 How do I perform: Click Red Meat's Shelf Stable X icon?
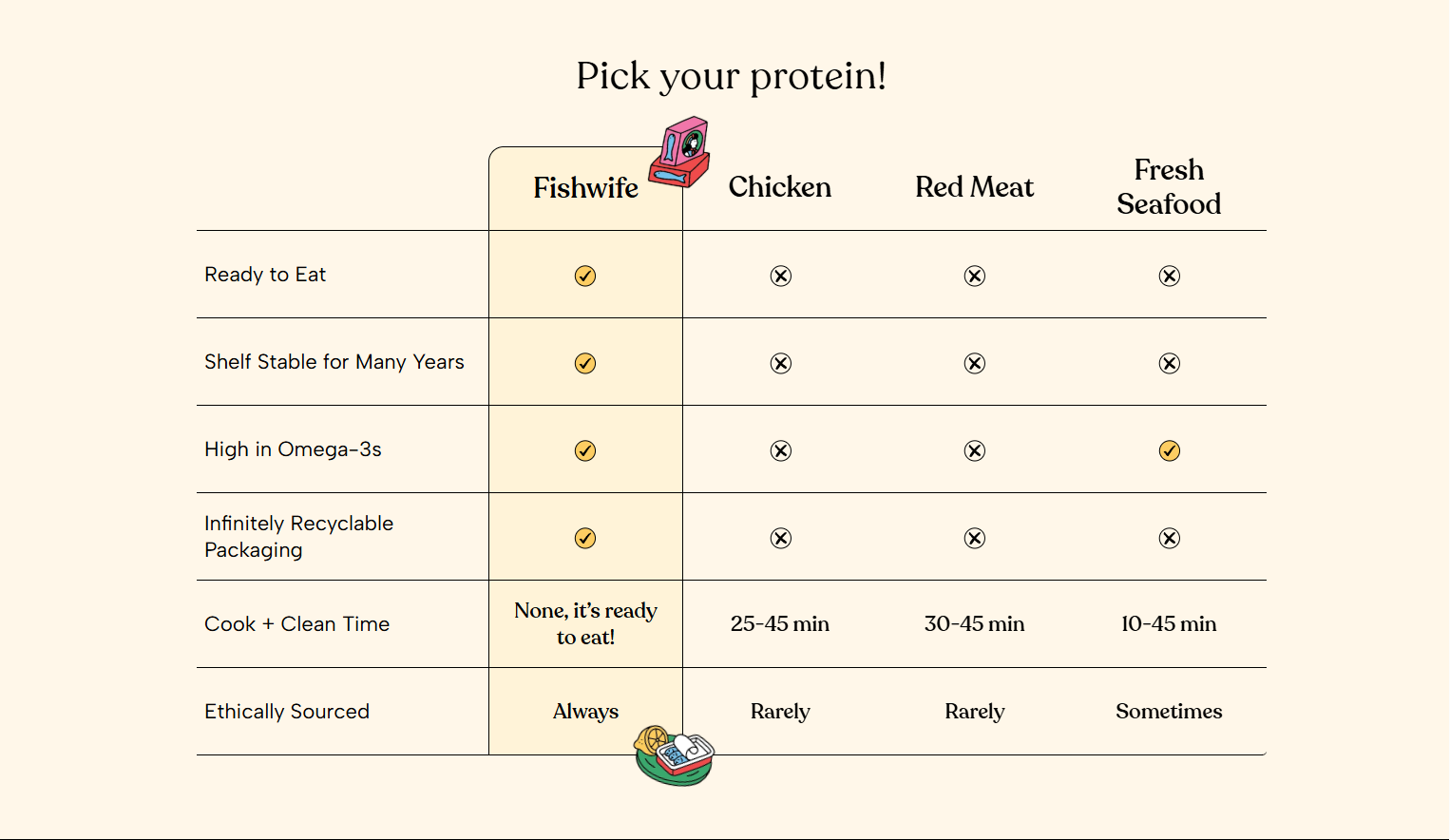pyautogui.click(x=974, y=363)
